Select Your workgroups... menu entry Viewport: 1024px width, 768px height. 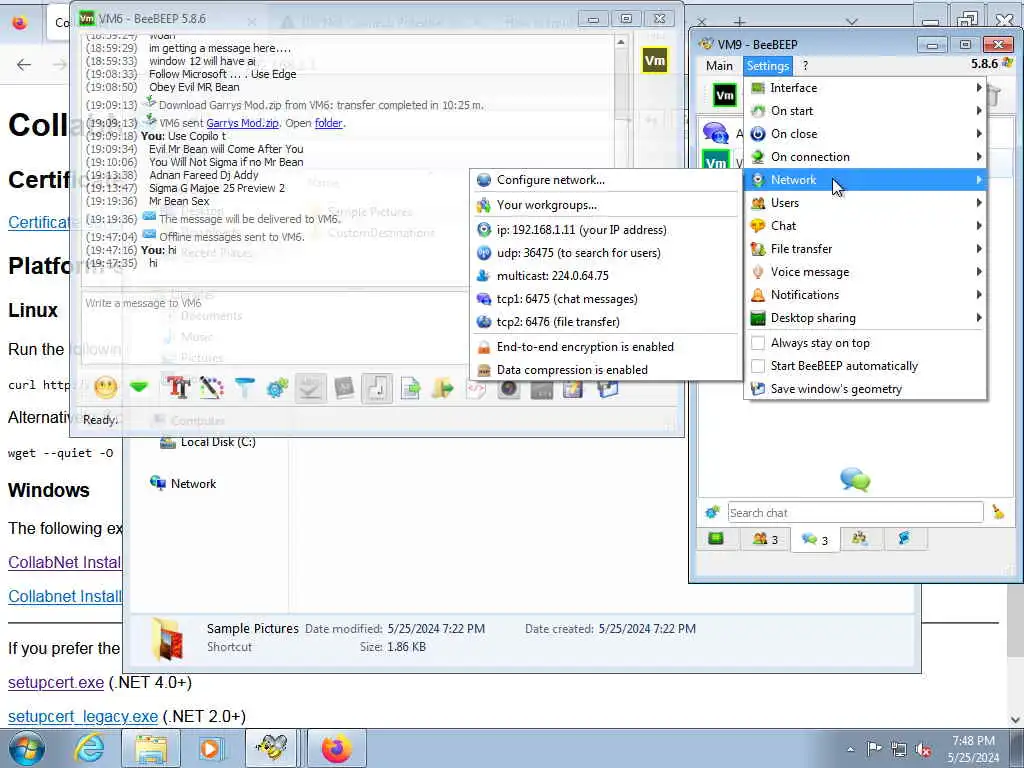(606, 205)
